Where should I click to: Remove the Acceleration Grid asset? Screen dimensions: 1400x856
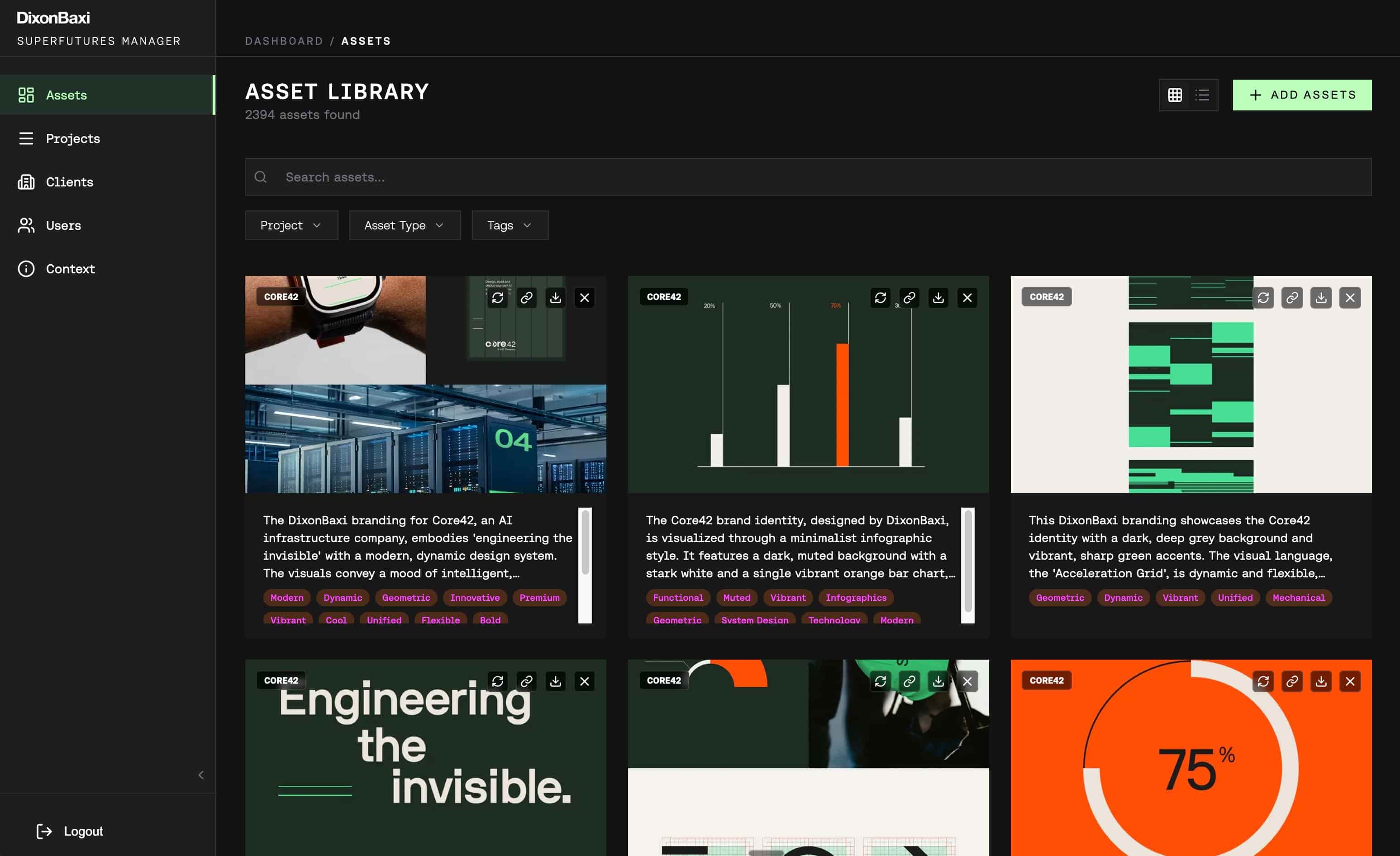[x=1351, y=298]
